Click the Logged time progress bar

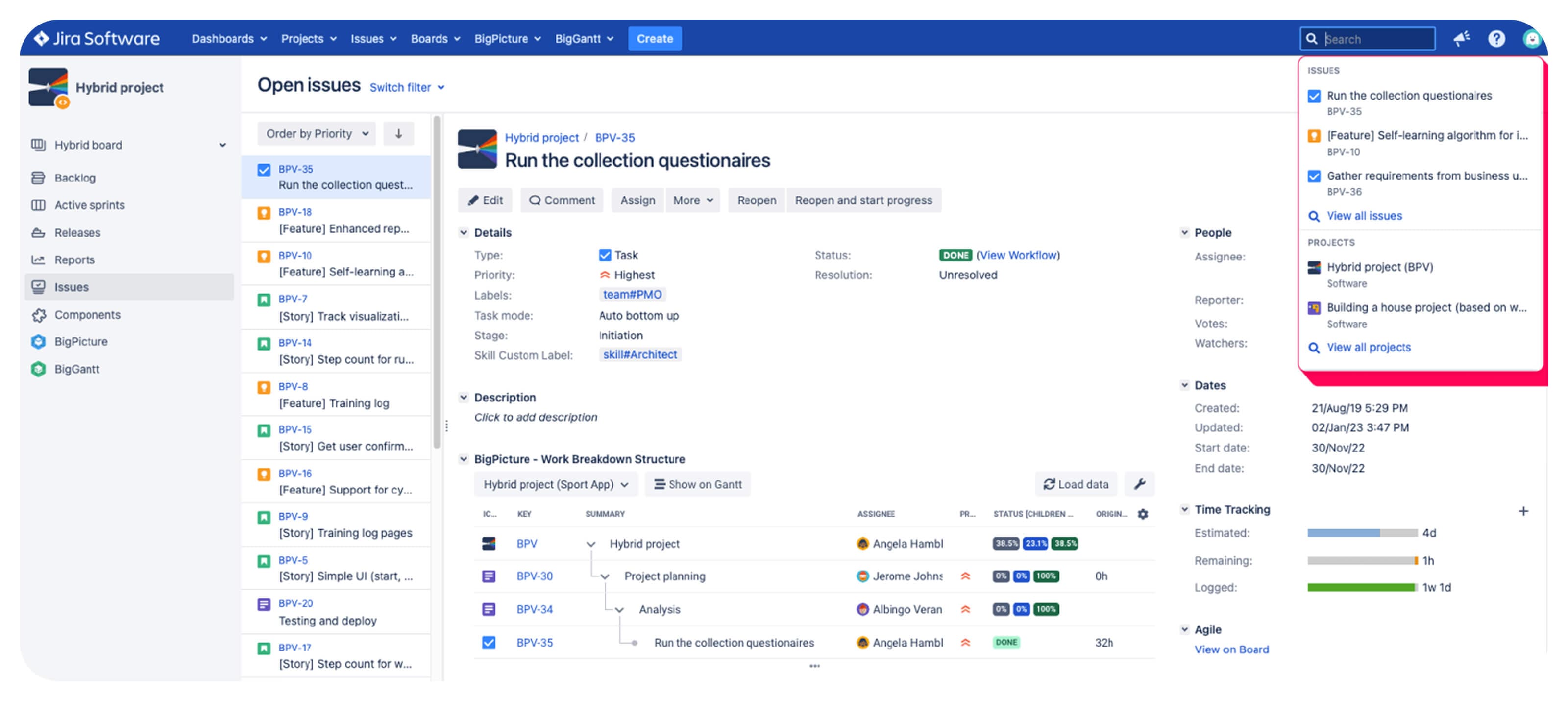click(1362, 588)
